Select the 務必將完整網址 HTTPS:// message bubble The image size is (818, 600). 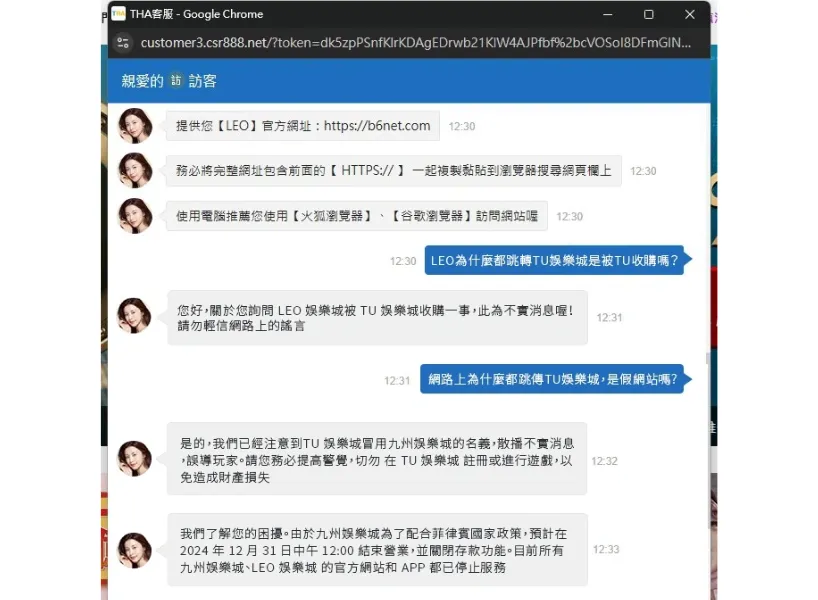tap(394, 171)
